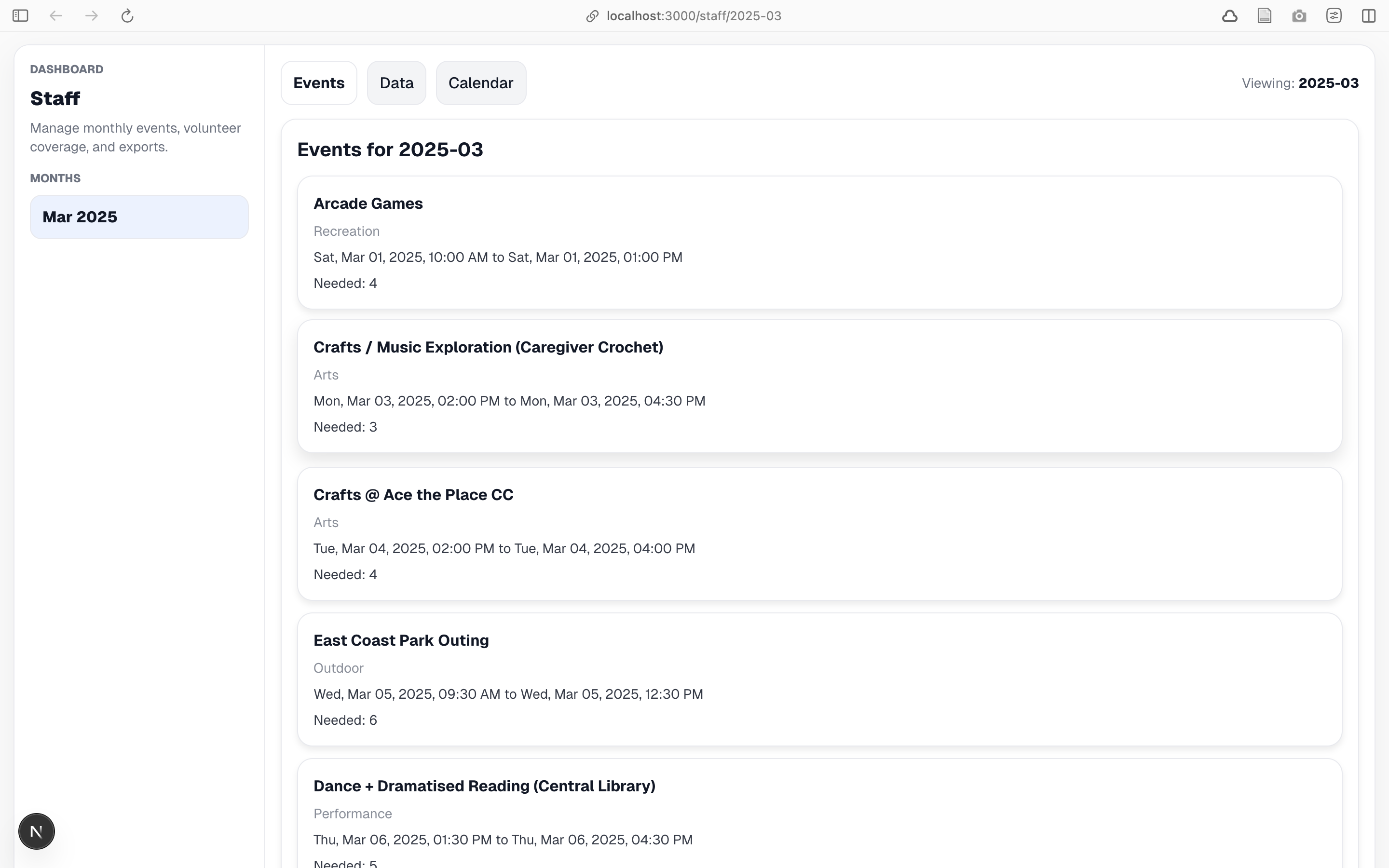Open Dance + Dramatised Reading event
Image resolution: width=1389 pixels, height=868 pixels.
pyautogui.click(x=819, y=815)
